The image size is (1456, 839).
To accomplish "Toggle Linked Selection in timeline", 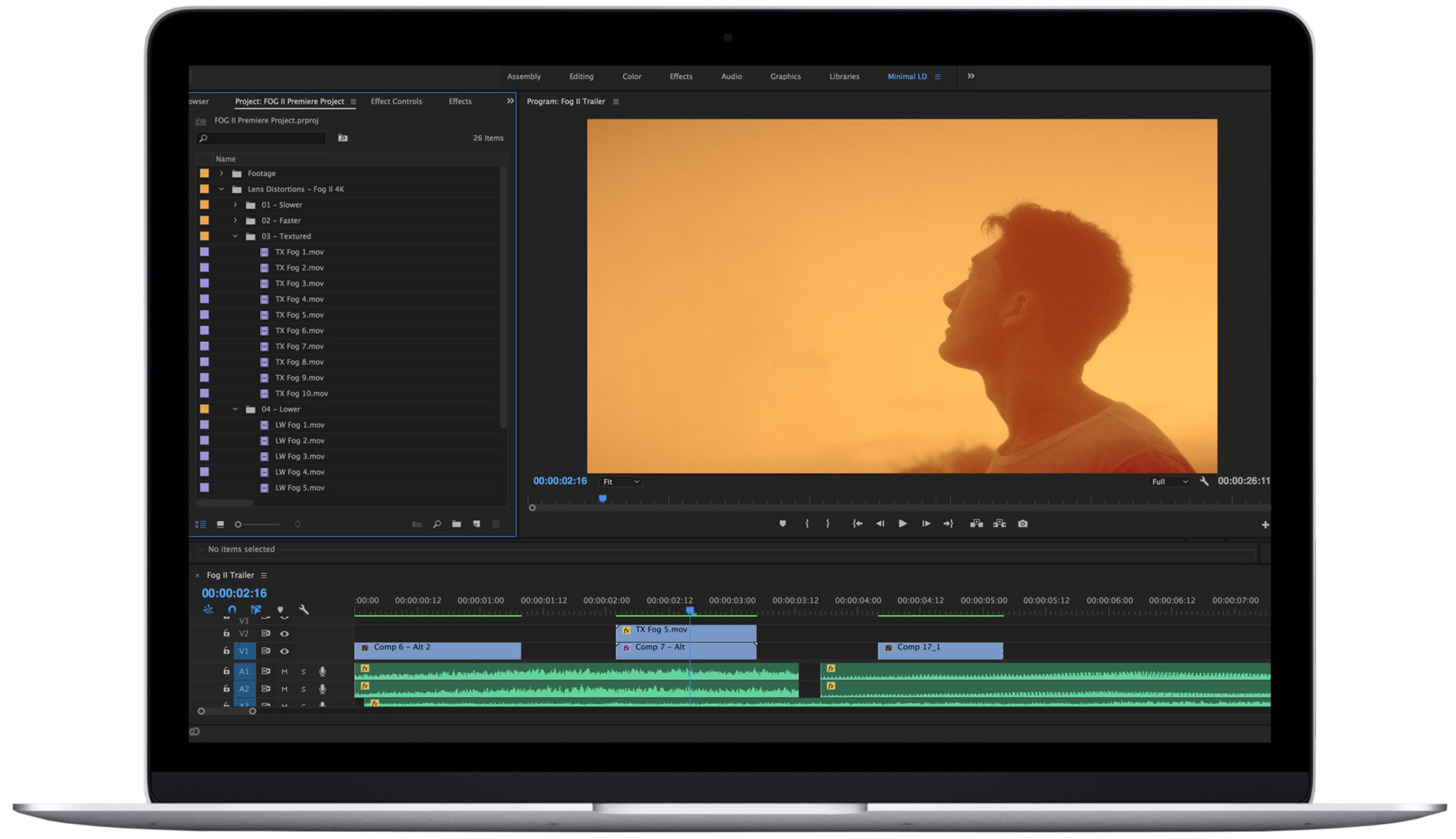I will tap(256, 610).
